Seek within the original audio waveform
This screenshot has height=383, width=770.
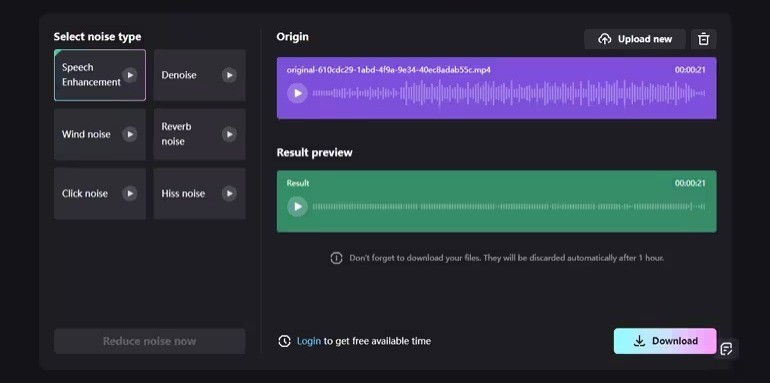point(509,93)
